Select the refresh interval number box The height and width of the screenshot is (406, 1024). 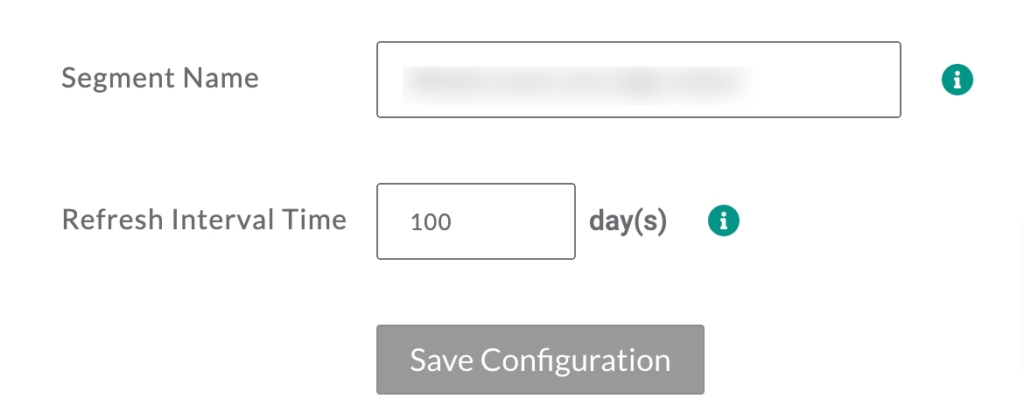click(x=476, y=221)
